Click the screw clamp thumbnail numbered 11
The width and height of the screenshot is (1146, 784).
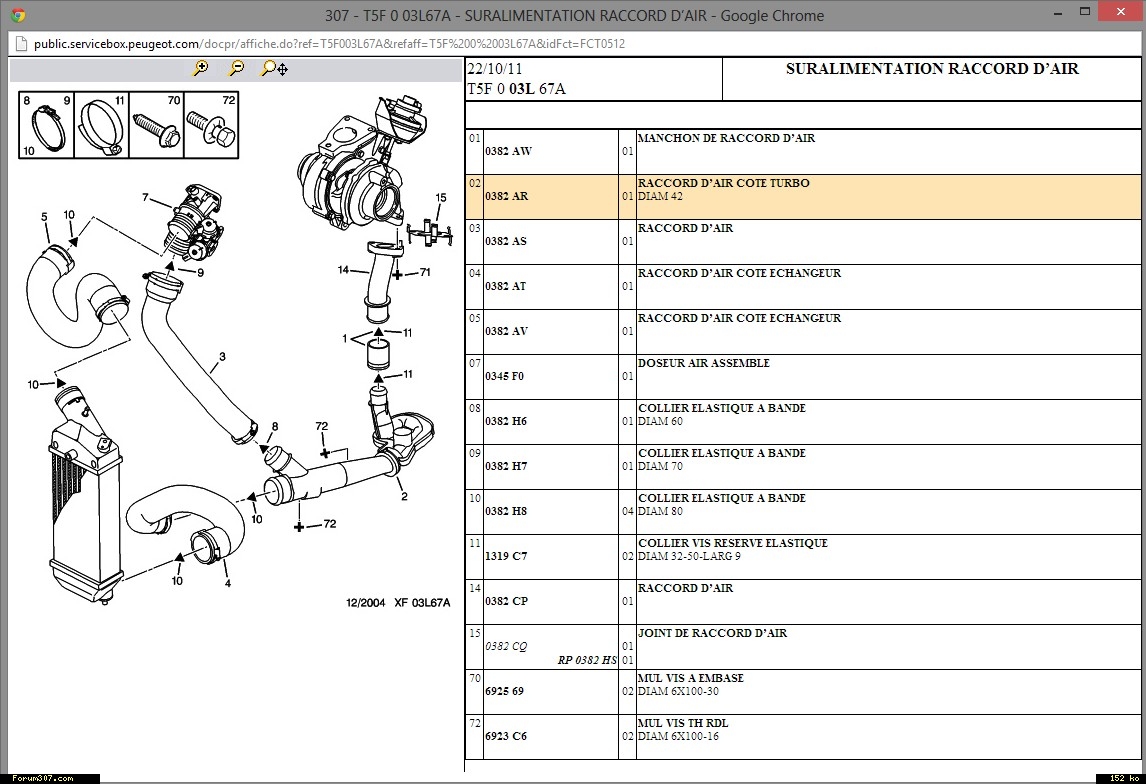tap(103, 126)
